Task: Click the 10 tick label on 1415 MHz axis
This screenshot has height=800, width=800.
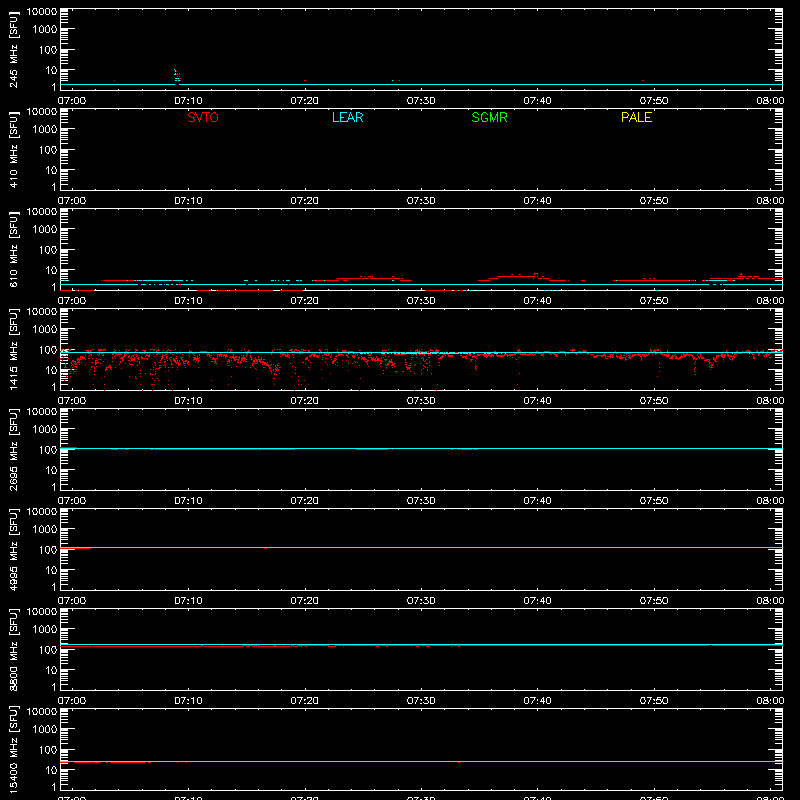Action: point(51,370)
